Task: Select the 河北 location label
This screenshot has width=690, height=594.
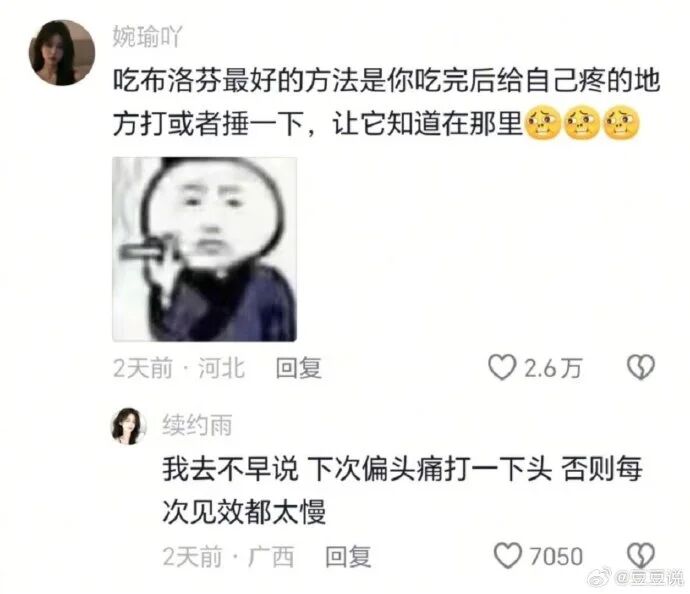Action: pos(221,368)
